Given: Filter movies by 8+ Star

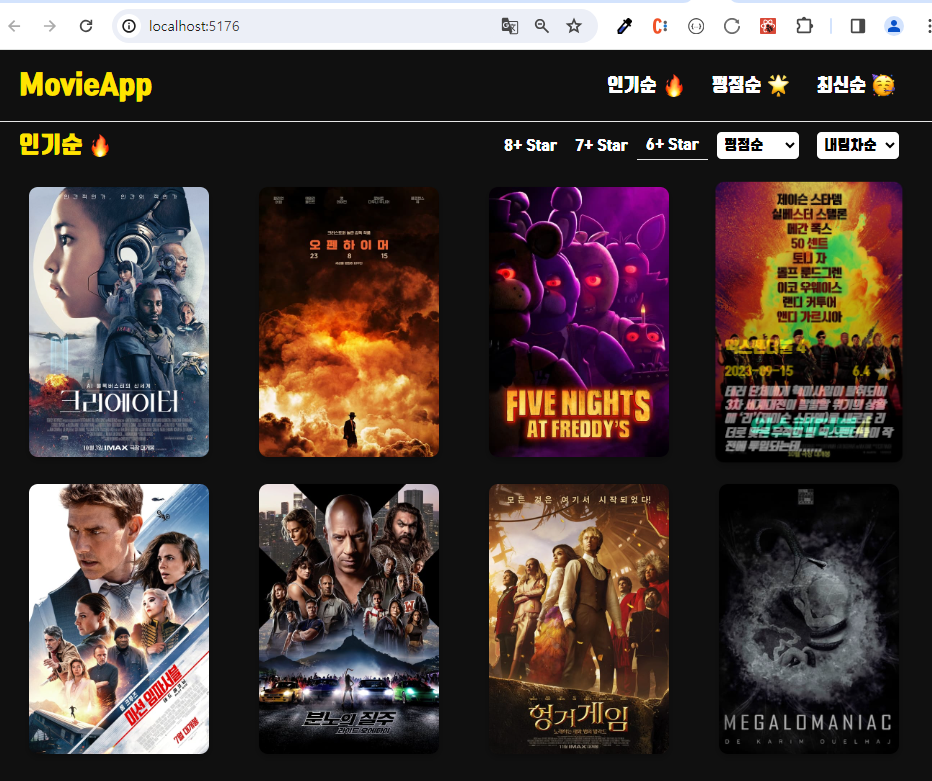Looking at the screenshot, I should pyautogui.click(x=530, y=145).
